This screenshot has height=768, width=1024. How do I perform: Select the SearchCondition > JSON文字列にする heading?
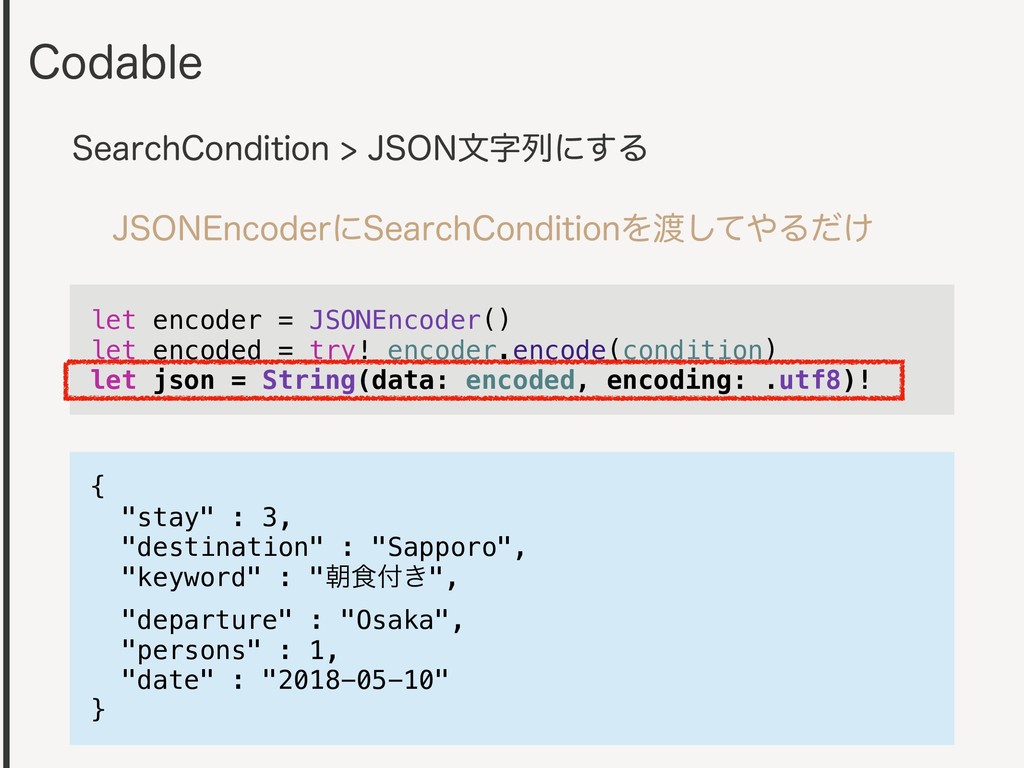360,148
